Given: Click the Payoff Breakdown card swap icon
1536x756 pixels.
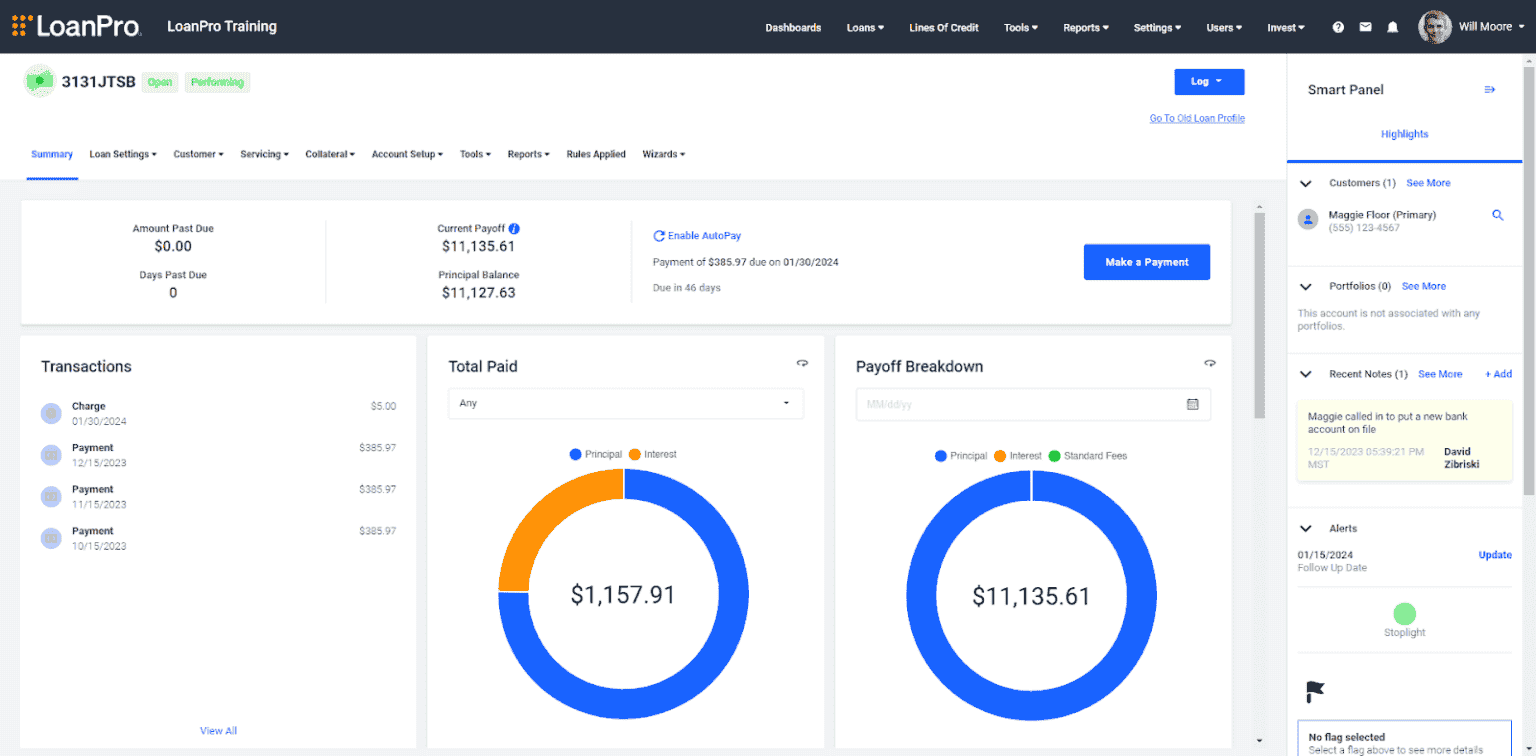Looking at the screenshot, I should [1210, 363].
